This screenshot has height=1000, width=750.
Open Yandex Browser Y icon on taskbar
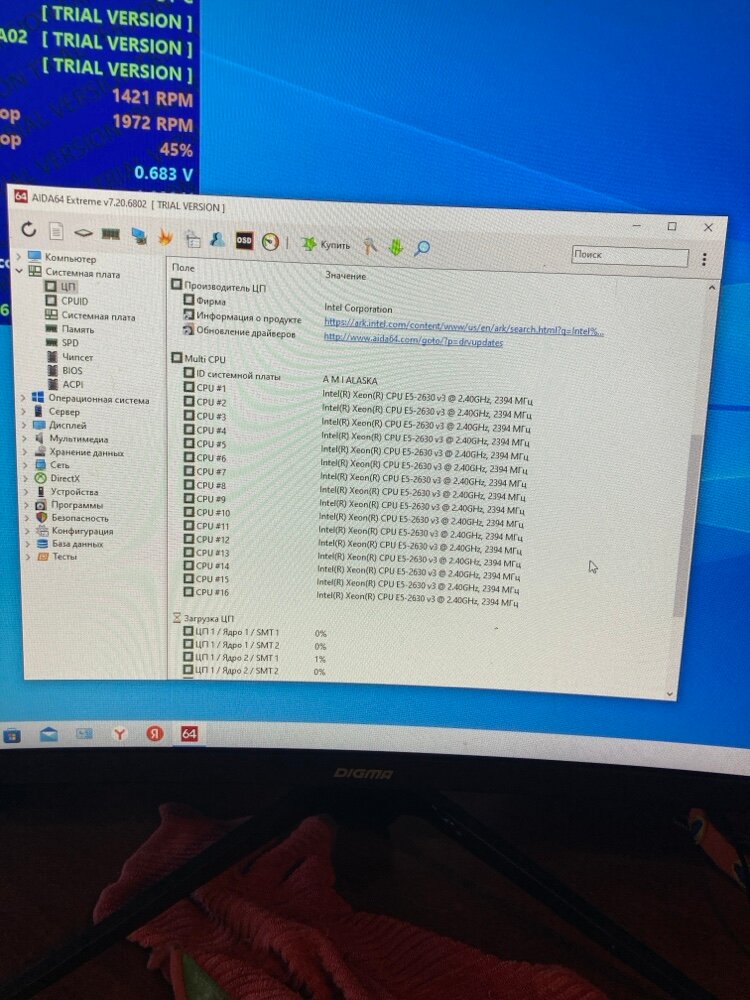tap(119, 734)
